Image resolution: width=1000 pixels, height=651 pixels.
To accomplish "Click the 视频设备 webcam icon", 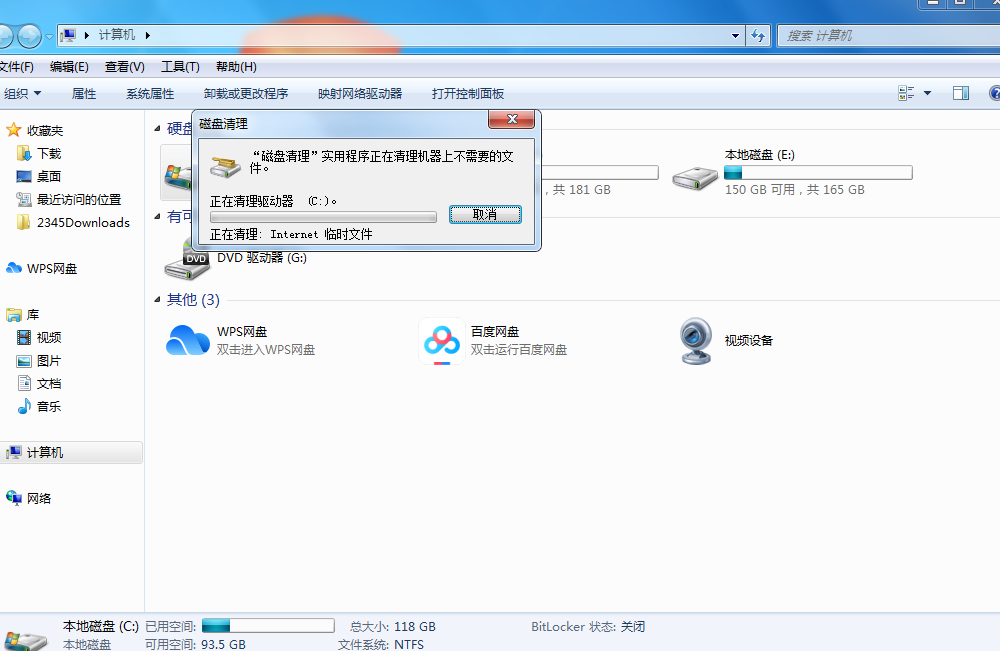I will pos(695,341).
